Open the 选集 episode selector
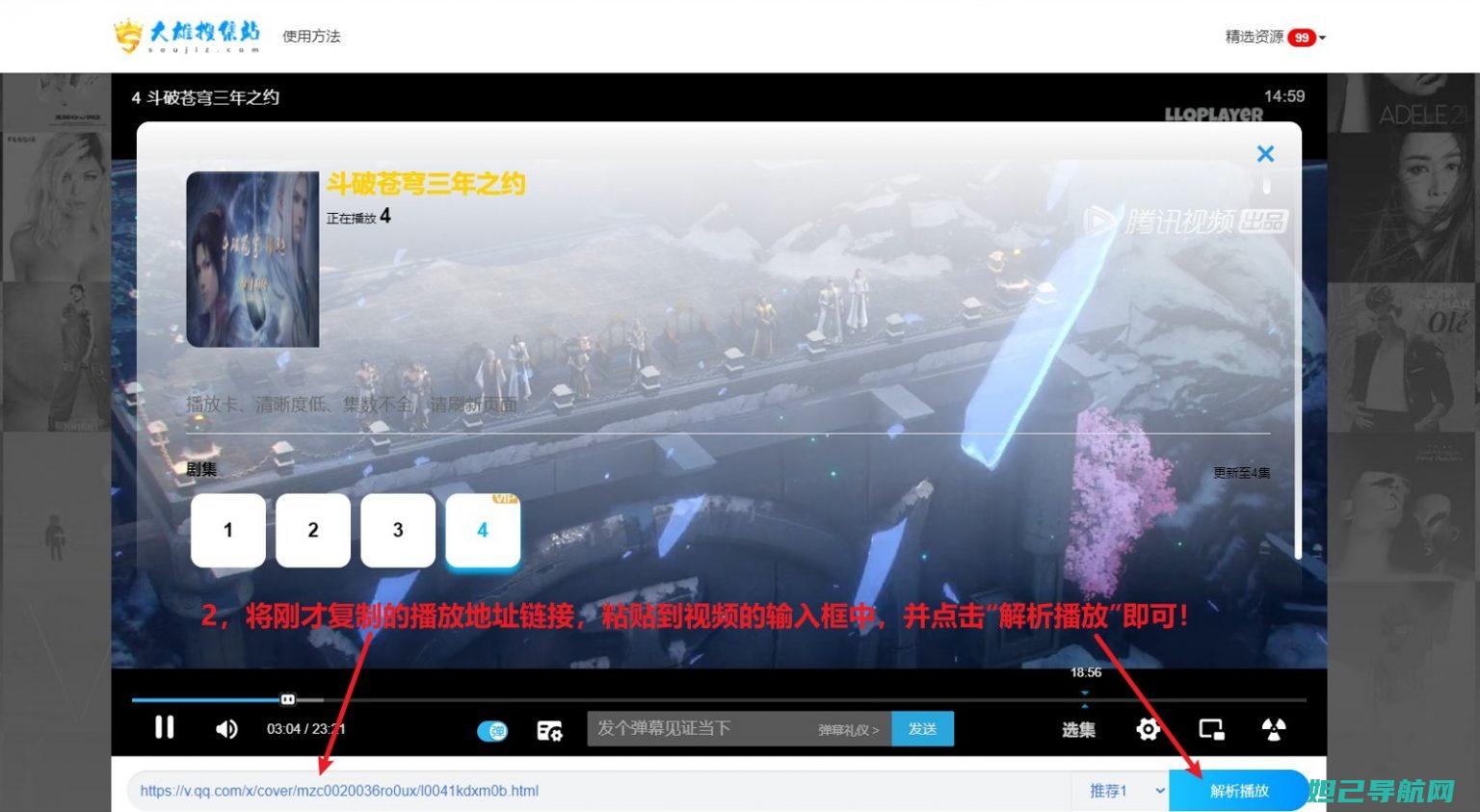Image resolution: width=1480 pixels, height=812 pixels. [1078, 730]
